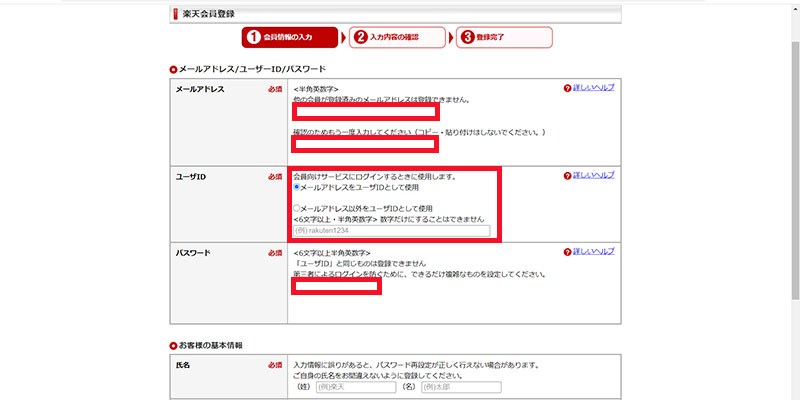The image size is (800, 400).
Task: Click the help question-mark icon in パスワード row
Action: [x=568, y=254]
